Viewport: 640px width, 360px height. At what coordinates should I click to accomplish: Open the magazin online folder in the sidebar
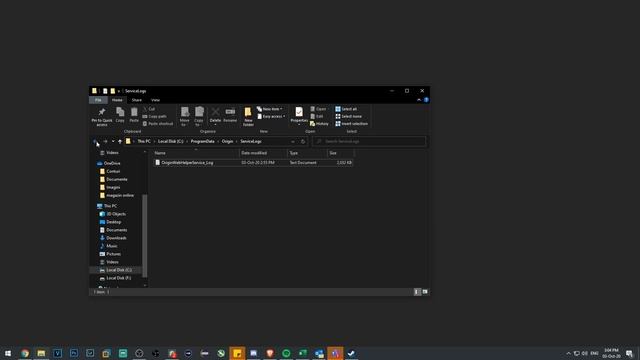tap(120, 196)
